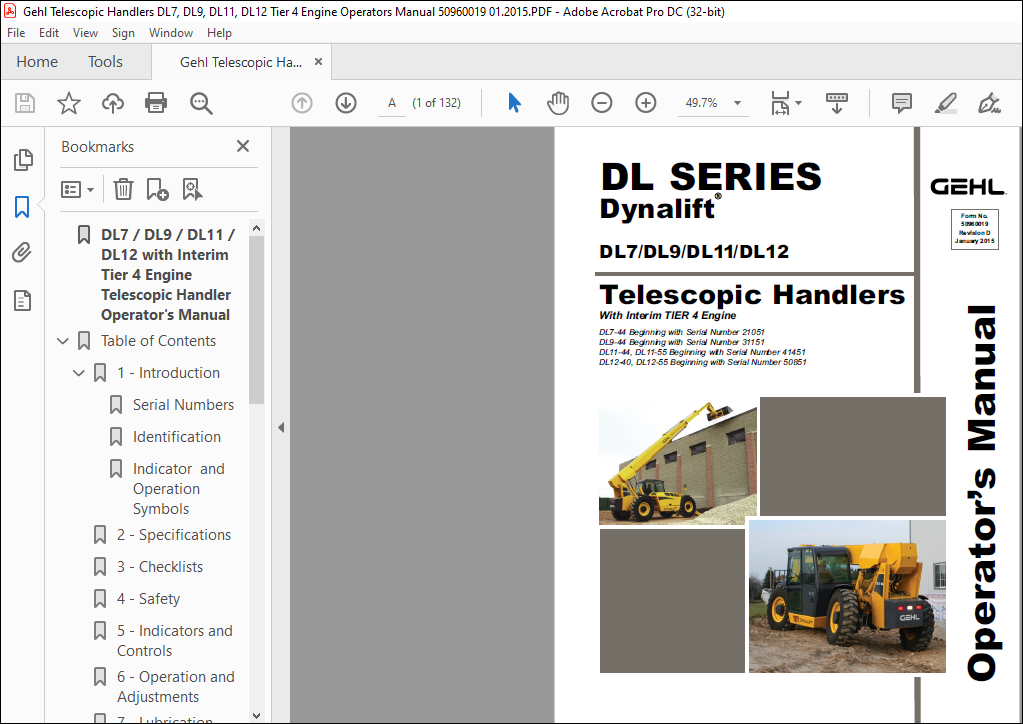Viewport: 1023px width, 724px height.
Task: Open the Attachments paperclip panel
Action: (22, 253)
